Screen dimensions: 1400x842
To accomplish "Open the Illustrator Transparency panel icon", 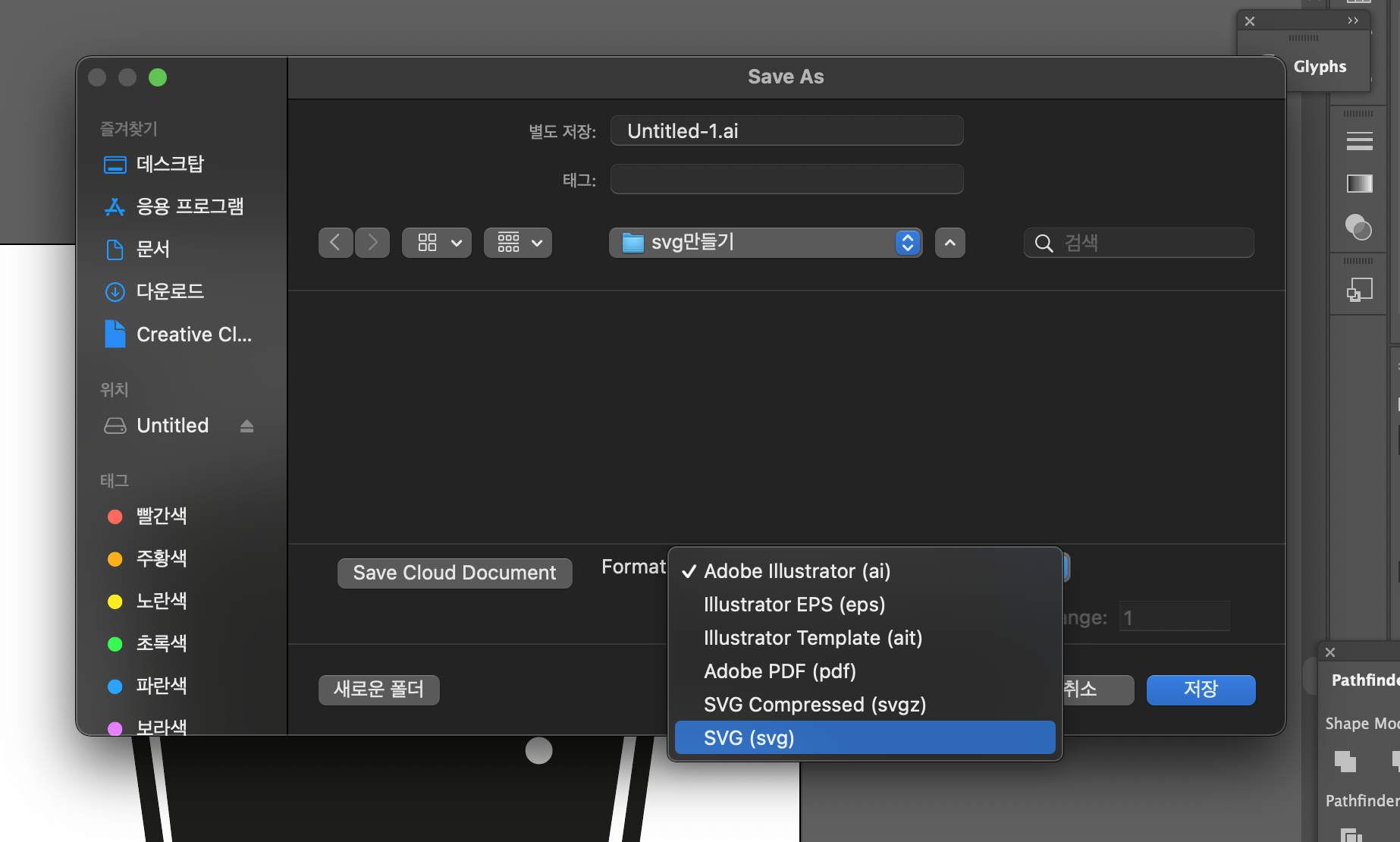I will coord(1358,227).
